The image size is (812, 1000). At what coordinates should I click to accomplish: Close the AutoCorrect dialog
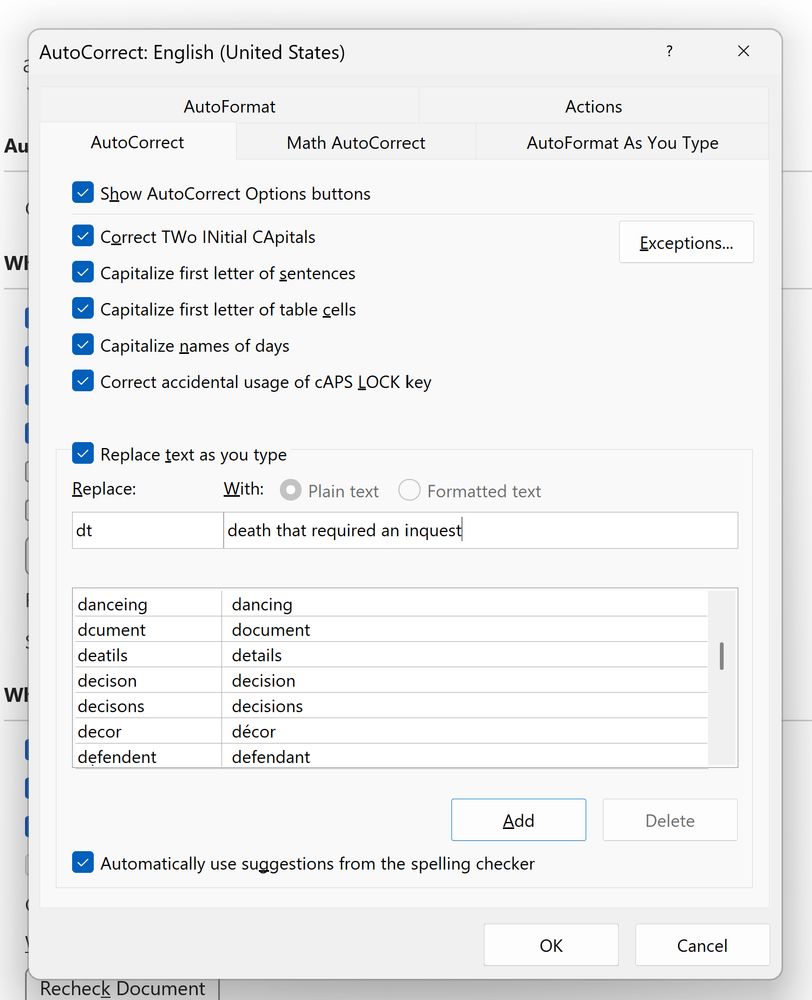[x=743, y=52]
